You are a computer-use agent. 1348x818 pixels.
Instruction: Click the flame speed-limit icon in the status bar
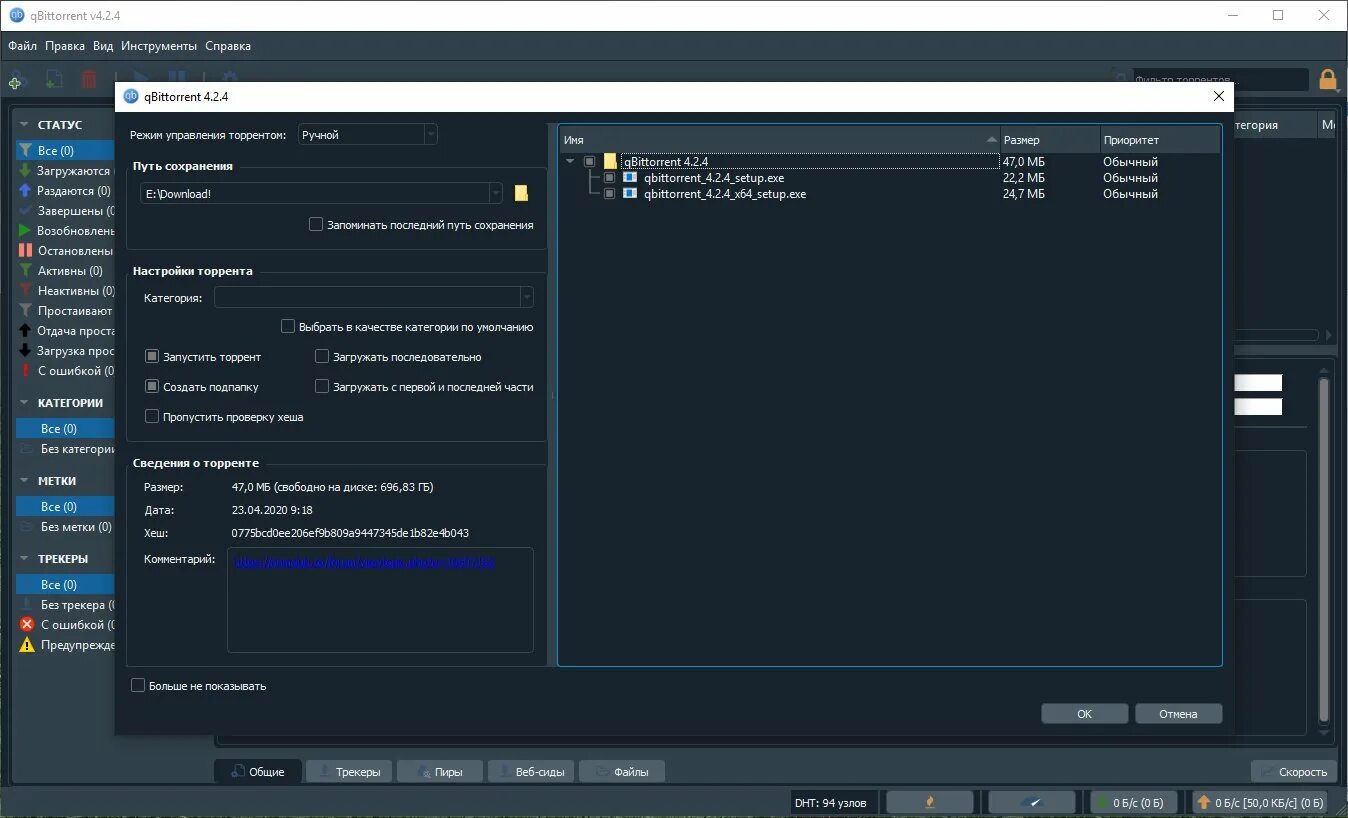pos(929,801)
